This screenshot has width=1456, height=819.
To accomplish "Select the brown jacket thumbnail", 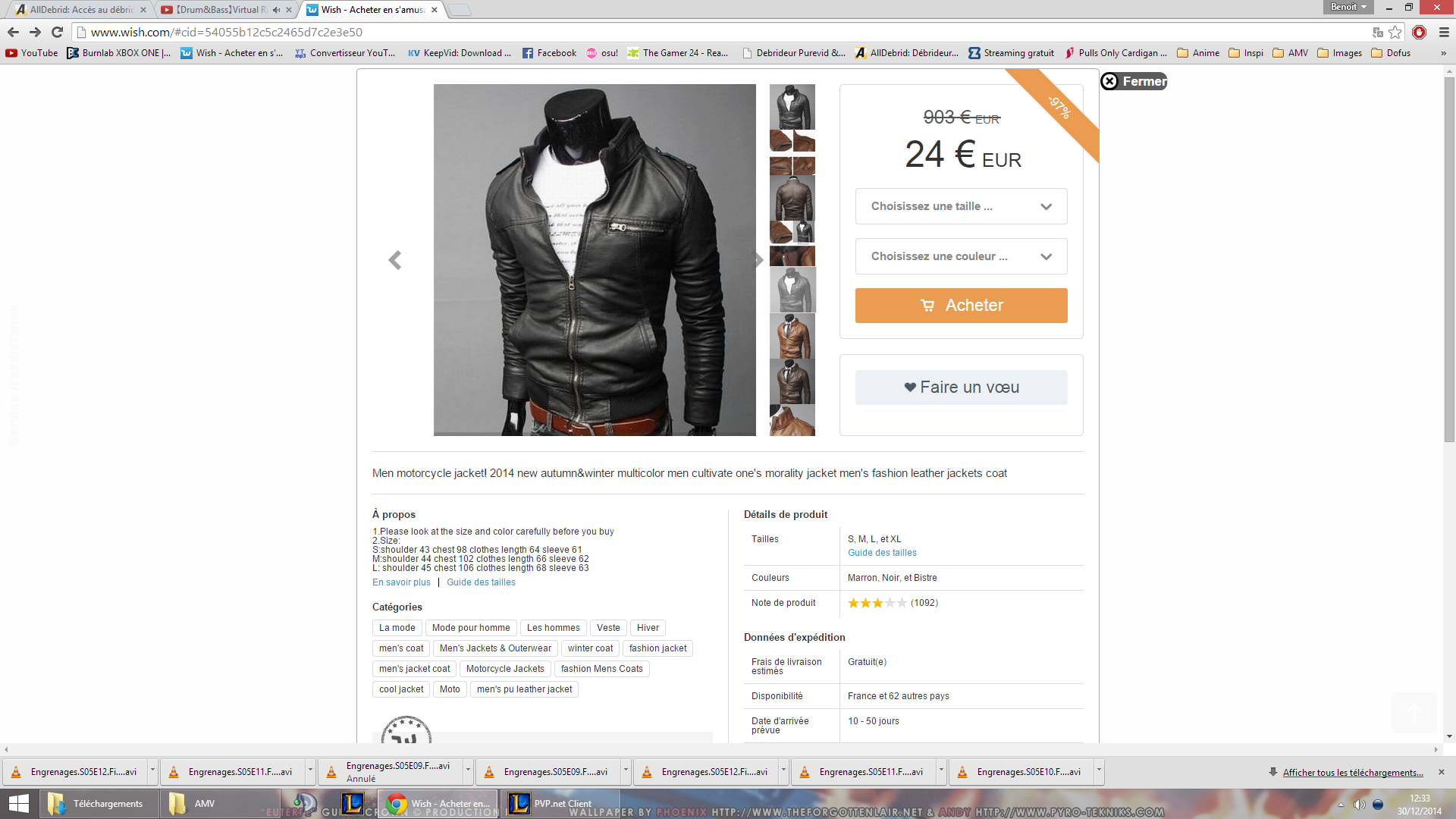I will pyautogui.click(x=792, y=199).
